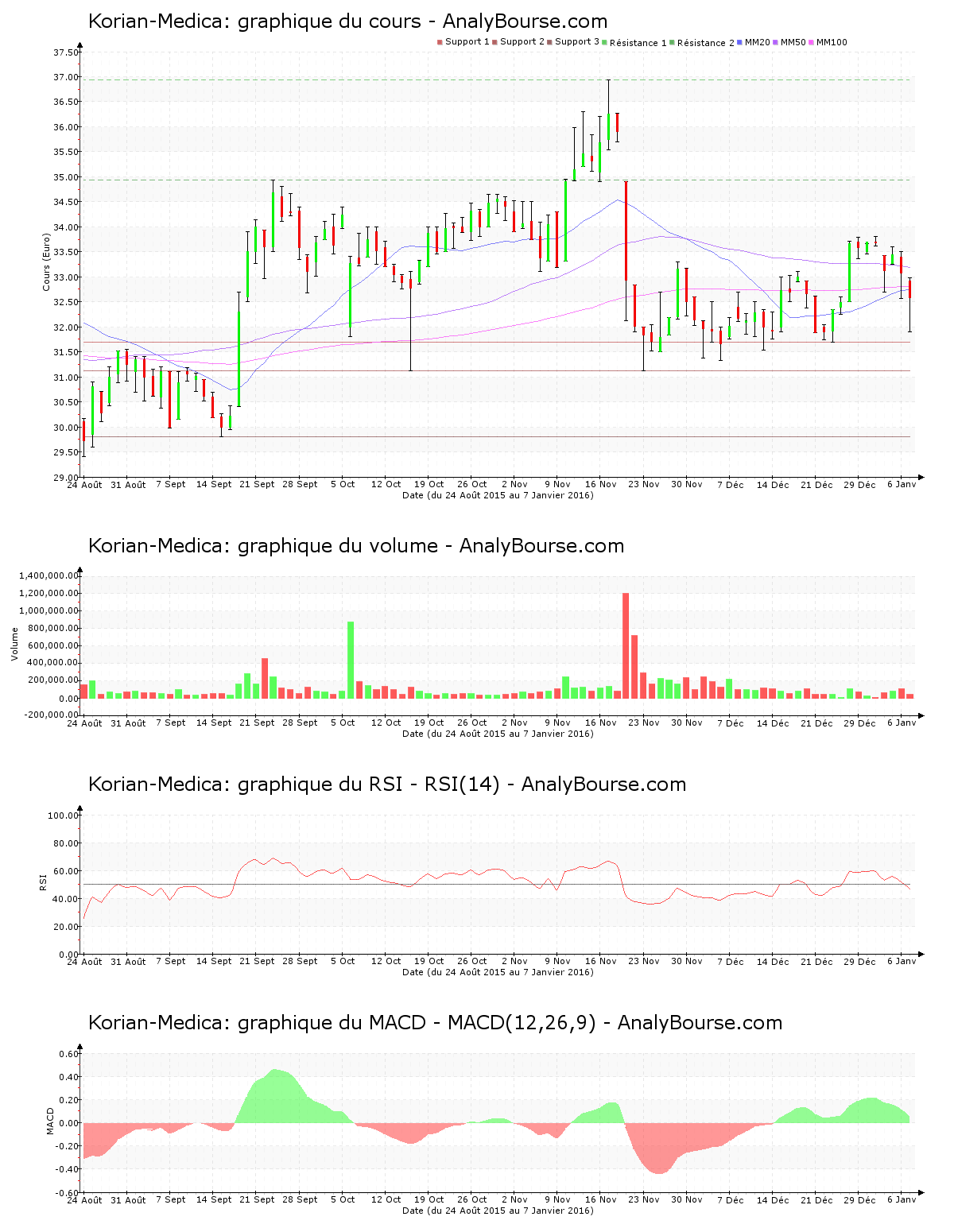Click '24 Août' on the price chart axis

click(84, 484)
